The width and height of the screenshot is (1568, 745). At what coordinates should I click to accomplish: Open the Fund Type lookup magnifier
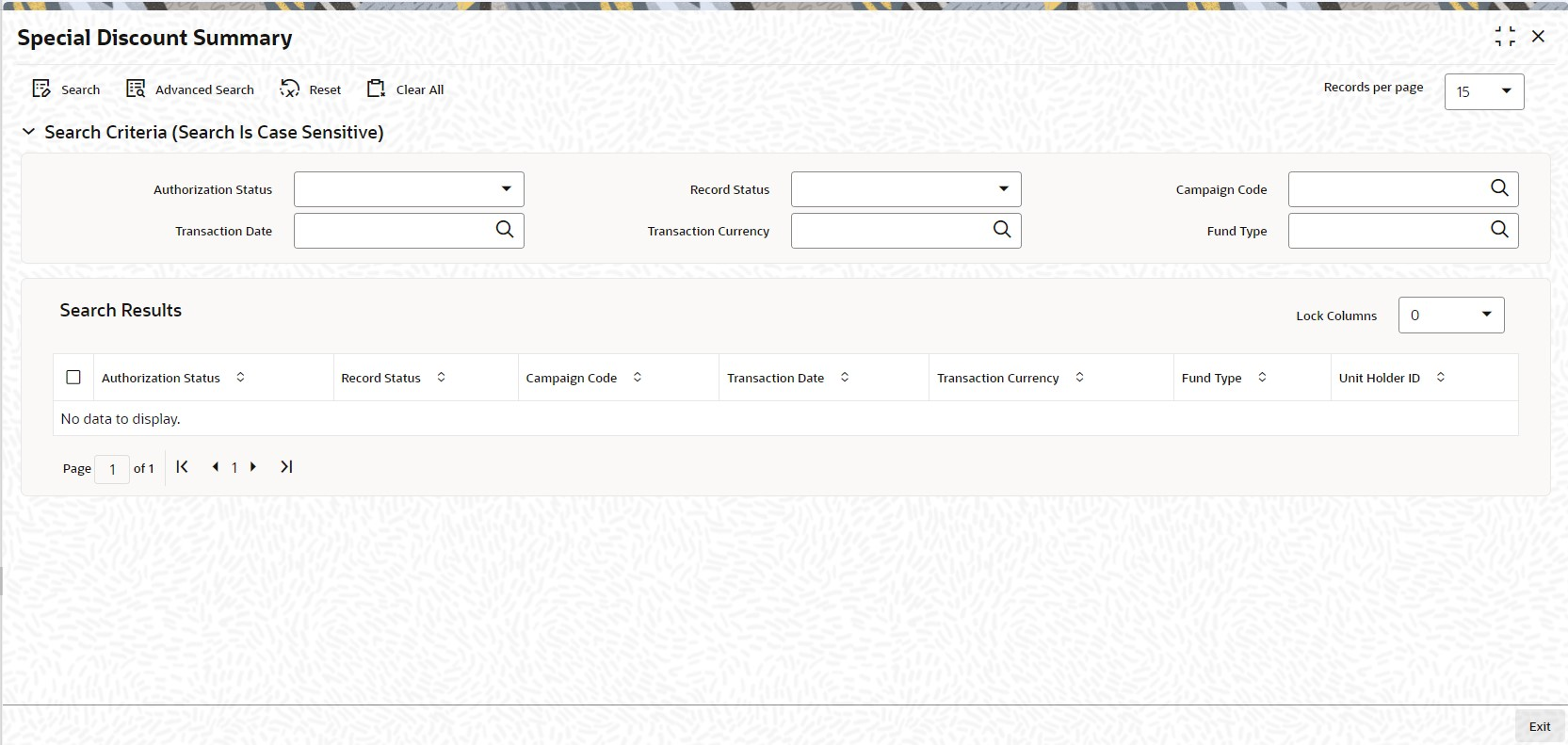pyautogui.click(x=1499, y=230)
